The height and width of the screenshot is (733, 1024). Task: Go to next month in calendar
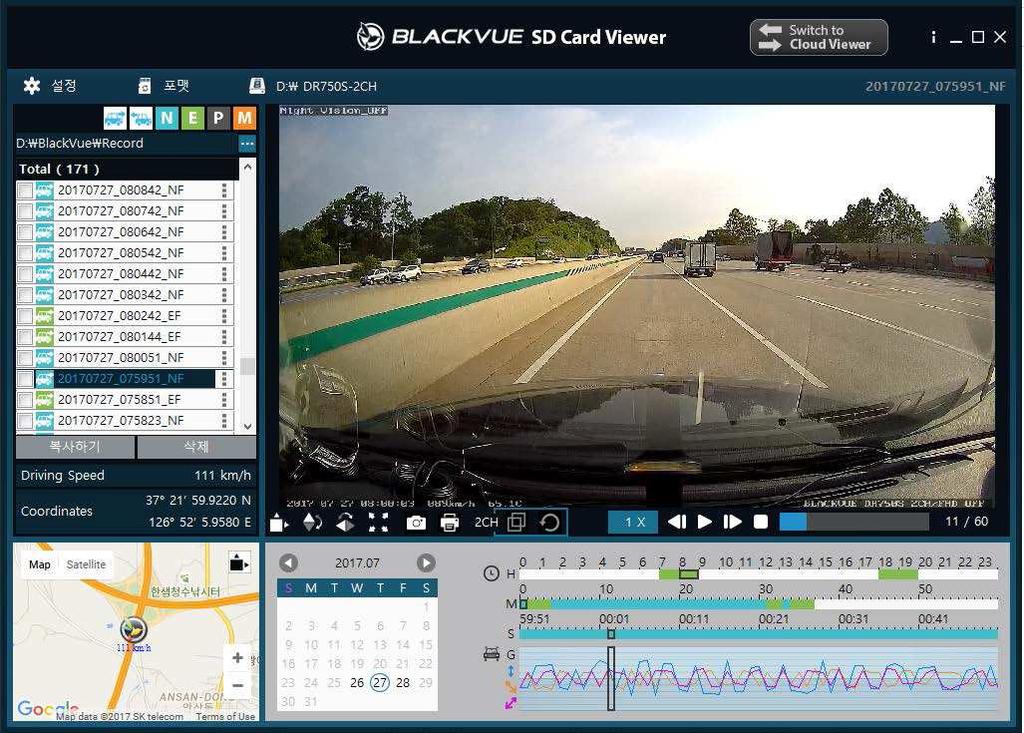coord(426,562)
